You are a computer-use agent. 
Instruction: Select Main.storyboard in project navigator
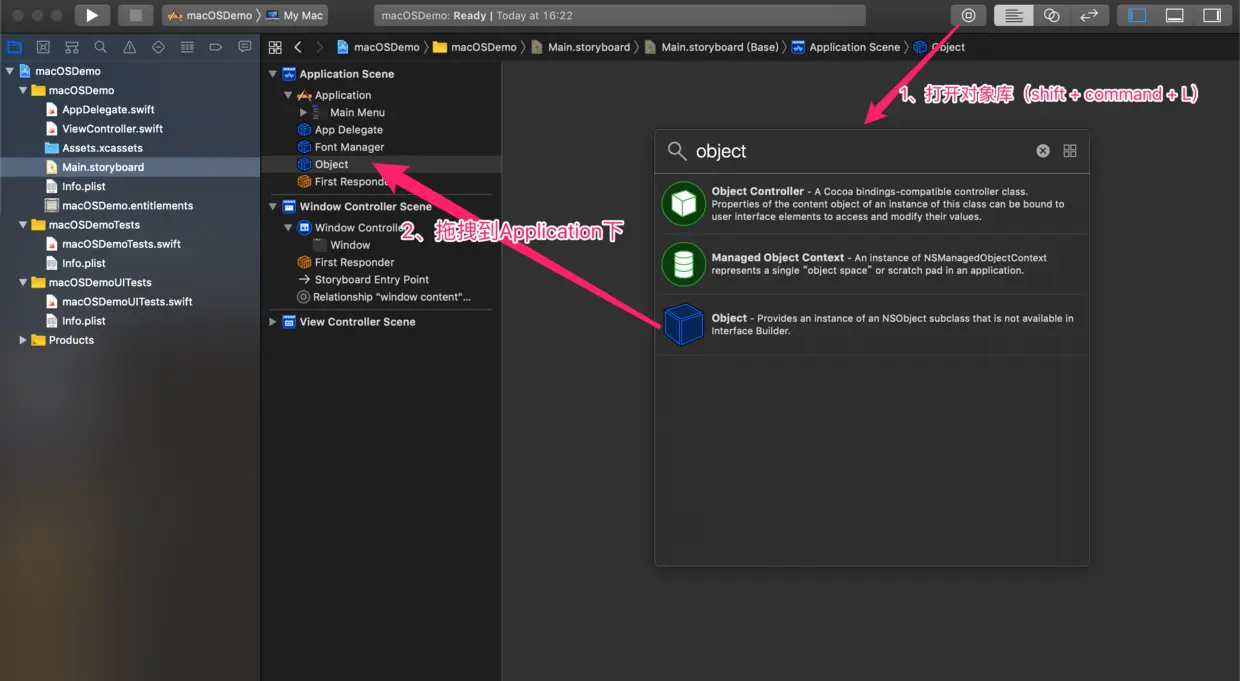click(x=103, y=167)
